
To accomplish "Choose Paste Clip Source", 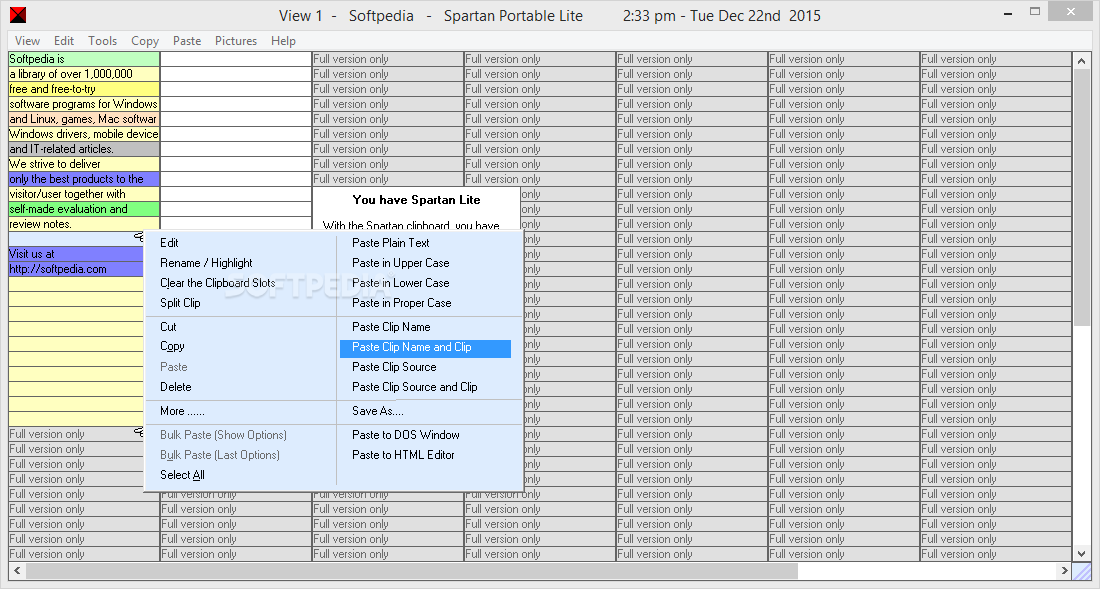I will pyautogui.click(x=394, y=367).
